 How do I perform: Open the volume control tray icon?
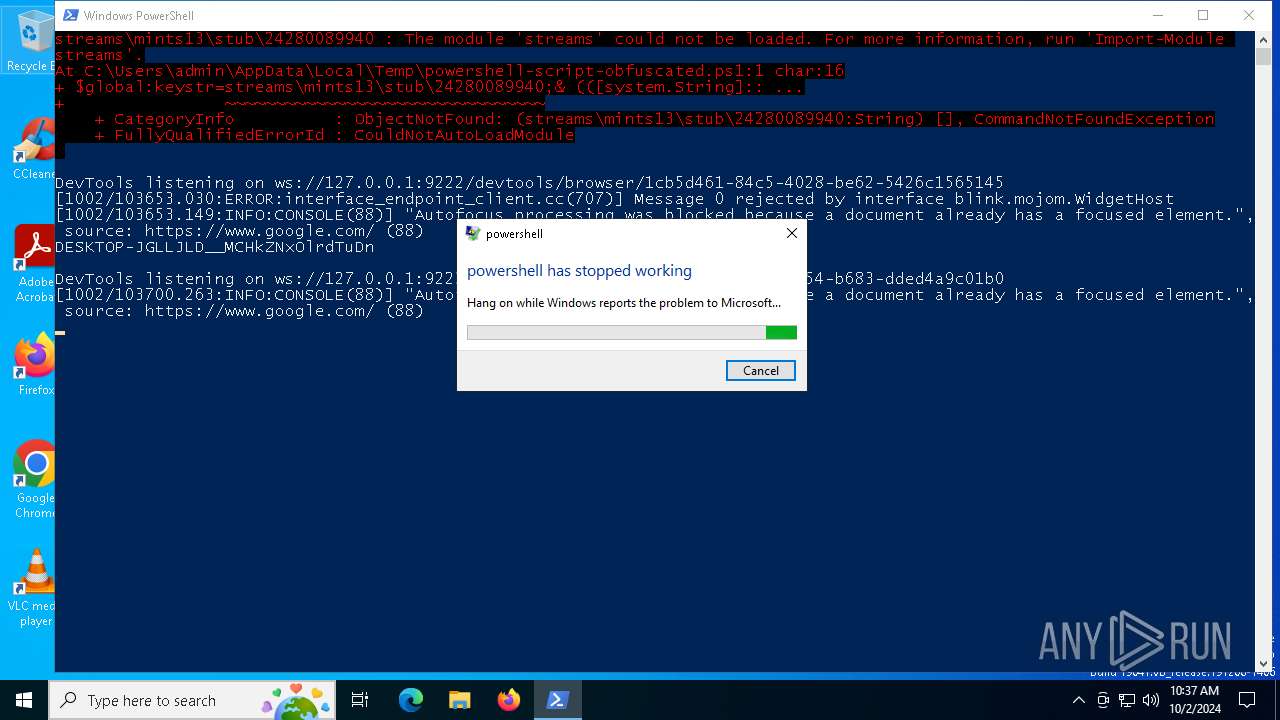tap(1151, 700)
